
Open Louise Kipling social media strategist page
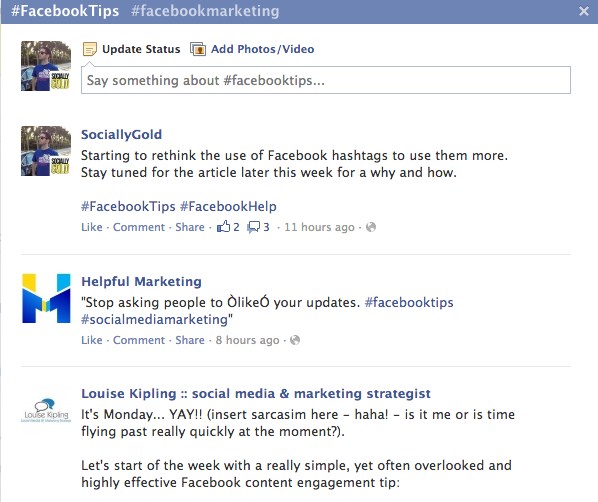point(256,393)
